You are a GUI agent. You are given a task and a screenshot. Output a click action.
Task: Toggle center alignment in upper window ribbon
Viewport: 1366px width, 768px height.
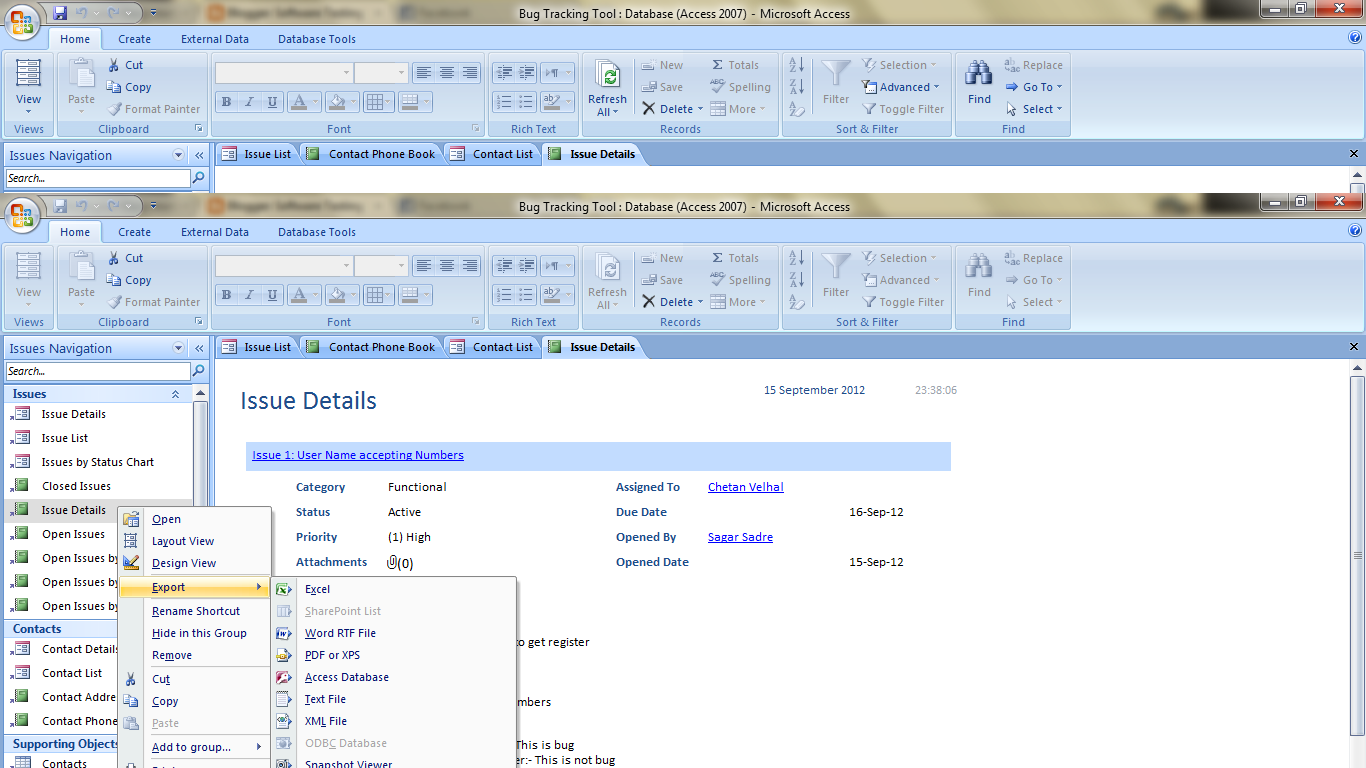tap(447, 73)
